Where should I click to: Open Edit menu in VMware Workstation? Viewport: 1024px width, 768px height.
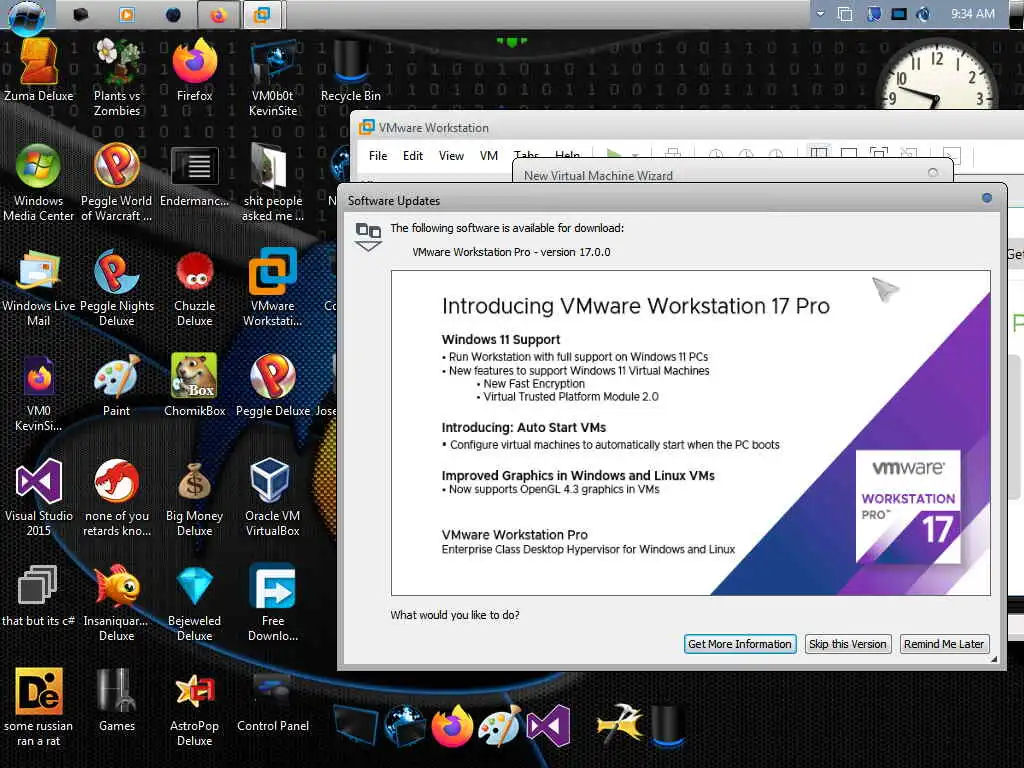413,156
